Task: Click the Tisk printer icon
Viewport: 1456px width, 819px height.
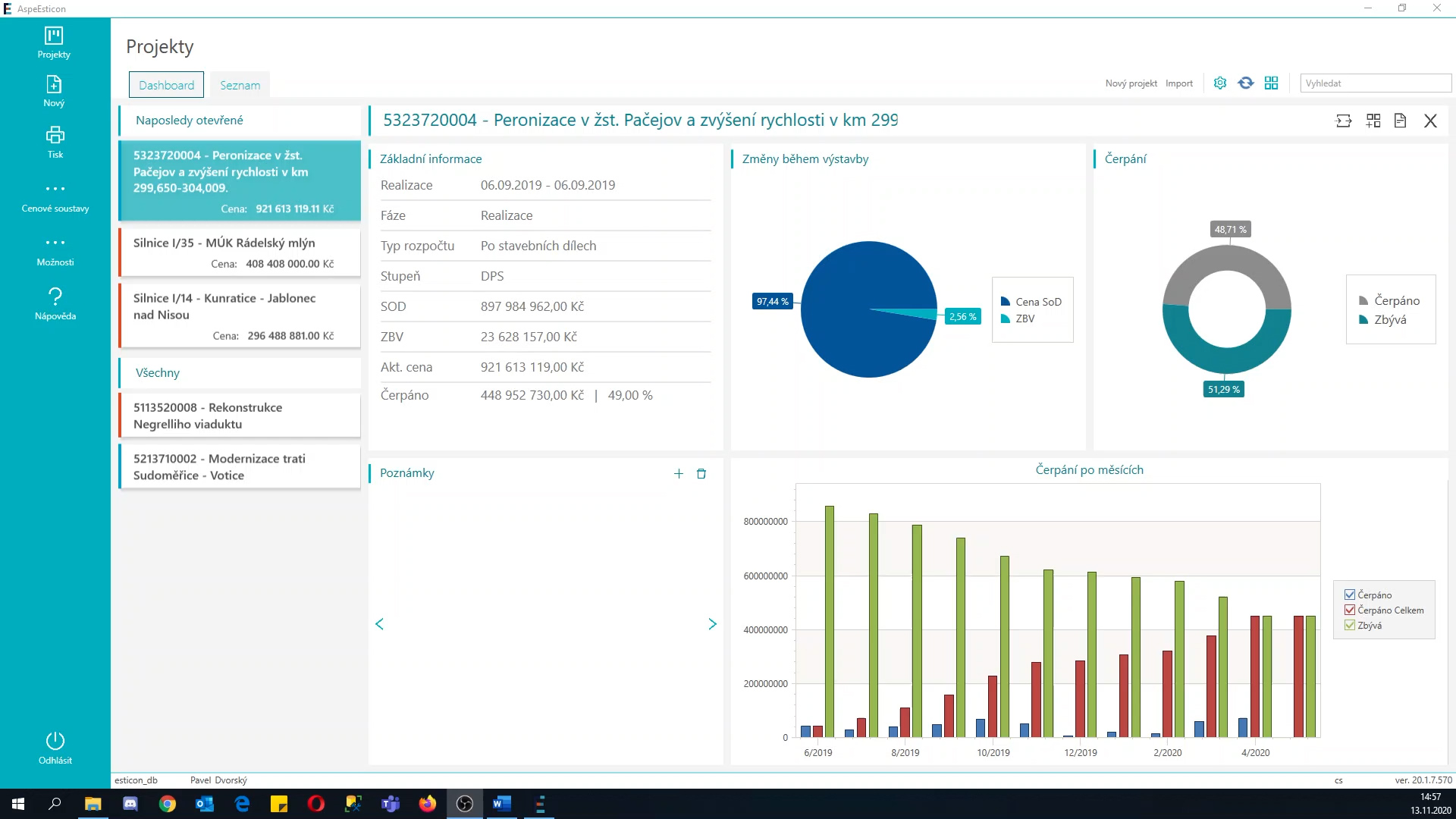Action: pyautogui.click(x=55, y=136)
